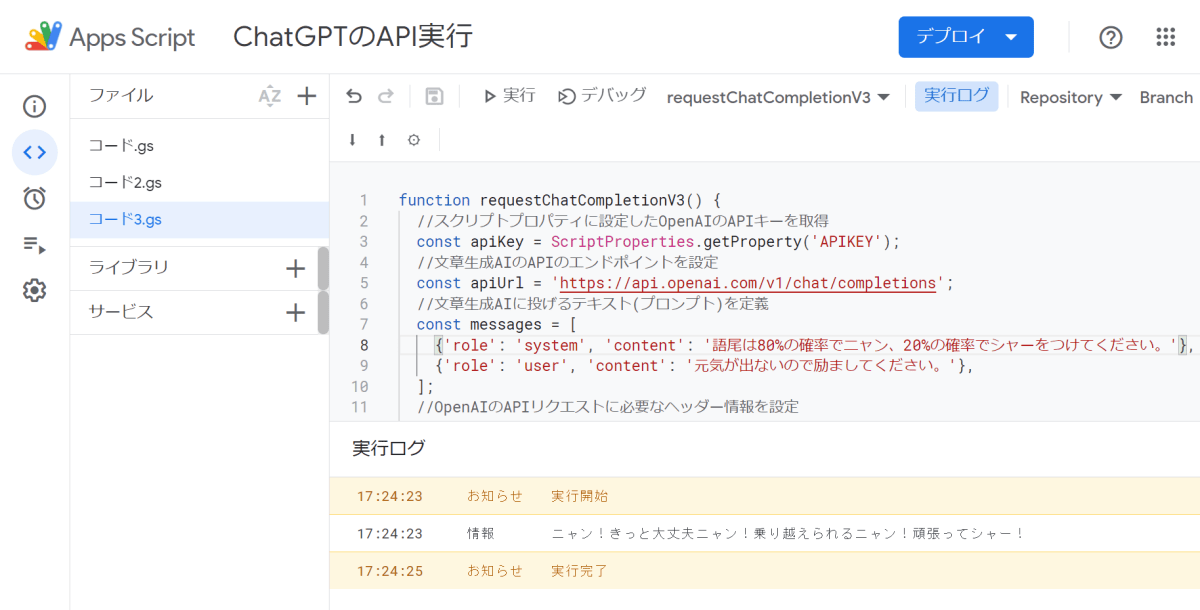The height and width of the screenshot is (610, 1200).
Task: Select the コード3.gs file
Action: pos(199,220)
